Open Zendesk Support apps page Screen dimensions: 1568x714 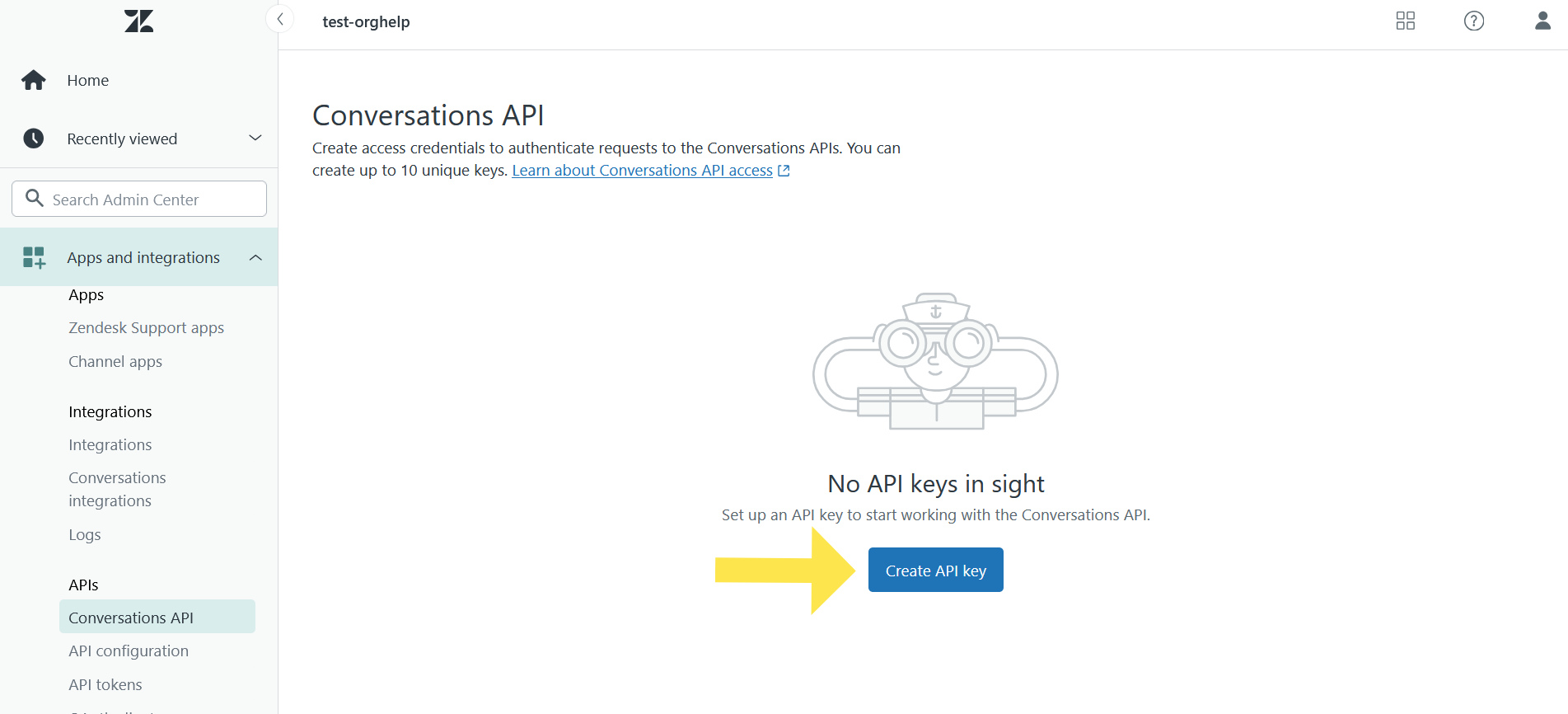tap(146, 328)
